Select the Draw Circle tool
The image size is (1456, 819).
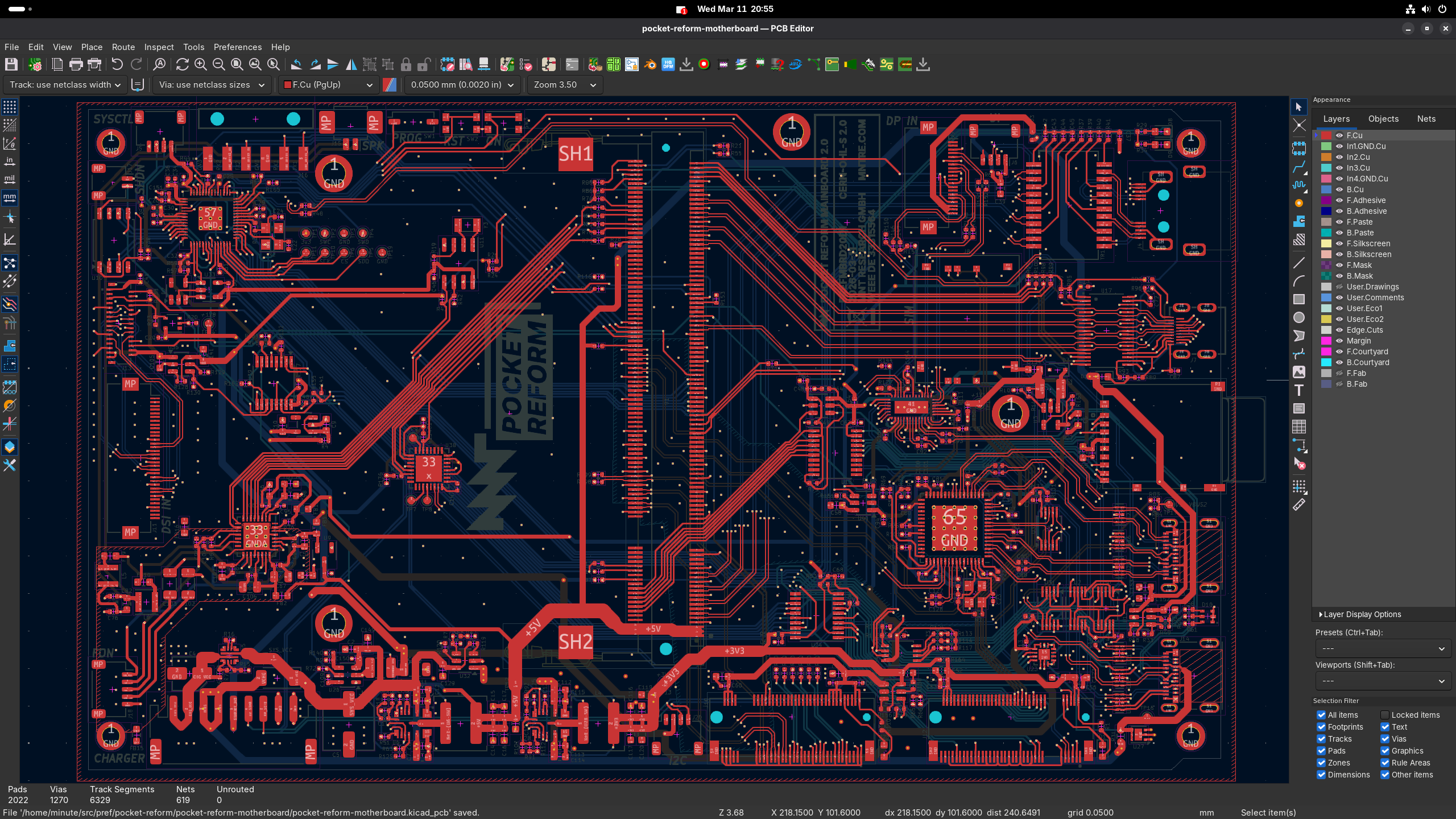[x=1299, y=317]
